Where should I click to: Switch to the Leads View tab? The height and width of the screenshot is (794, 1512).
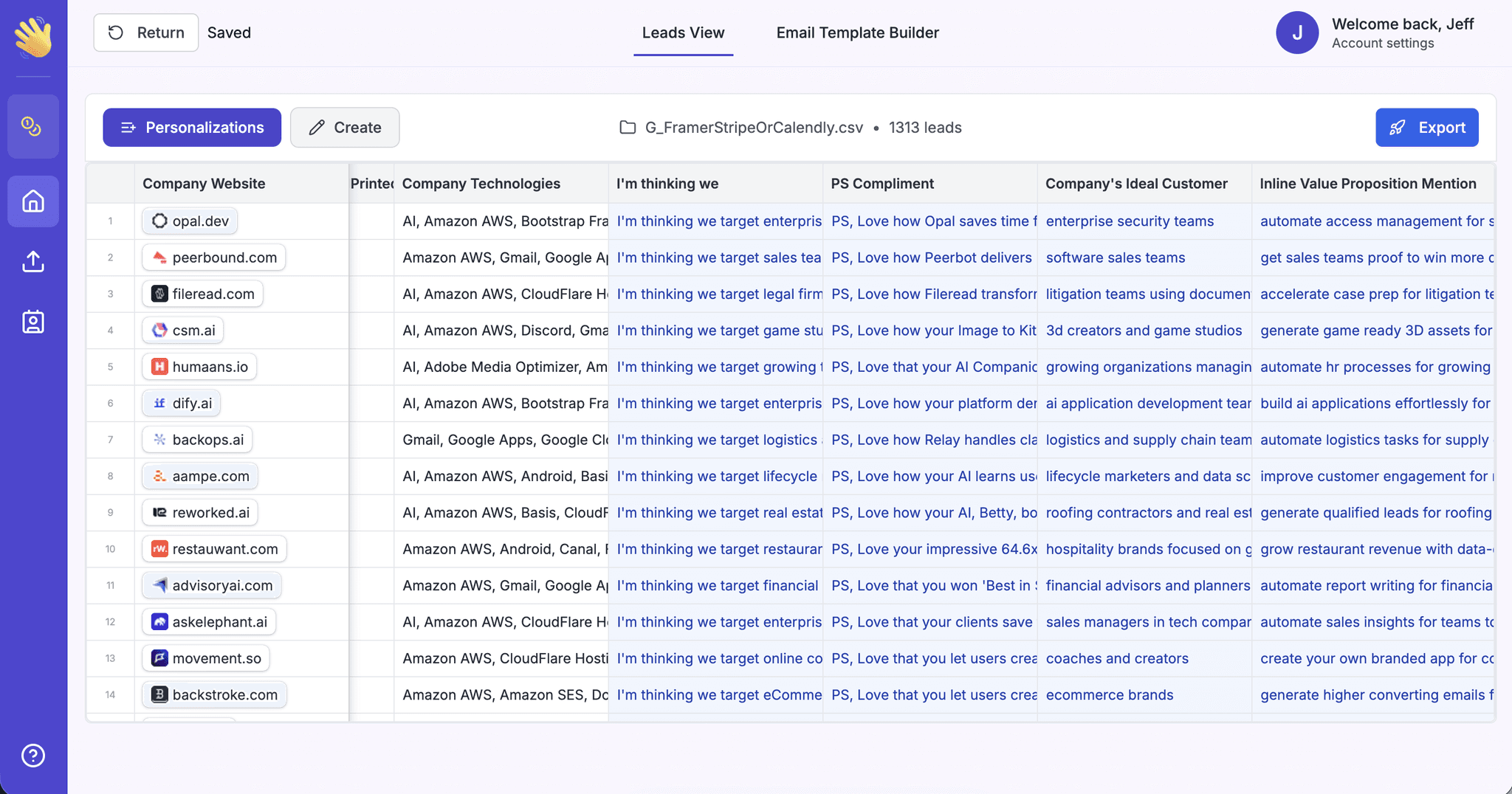pyautogui.click(x=683, y=33)
